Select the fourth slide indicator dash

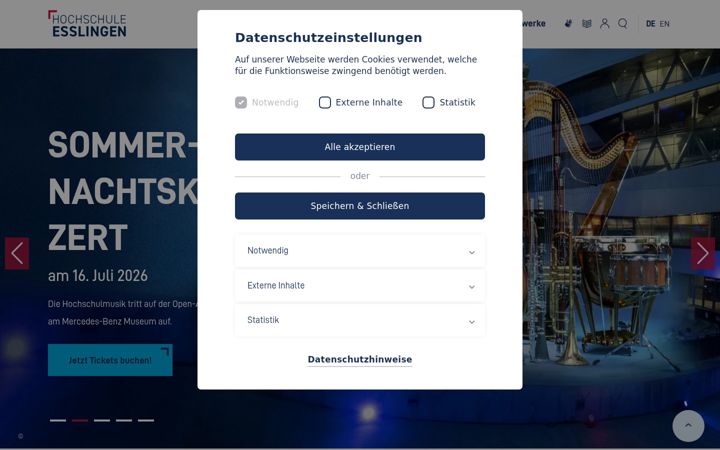[x=124, y=420]
